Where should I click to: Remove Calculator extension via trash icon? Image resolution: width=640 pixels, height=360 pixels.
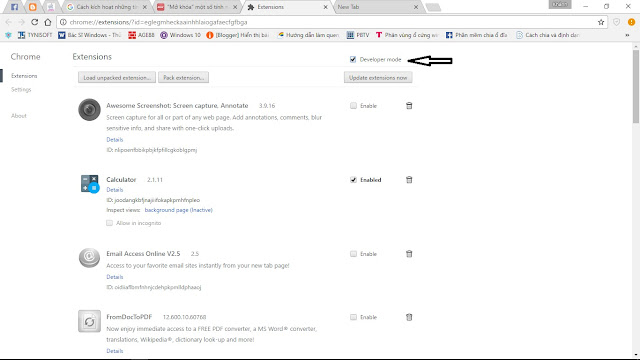[409, 180]
